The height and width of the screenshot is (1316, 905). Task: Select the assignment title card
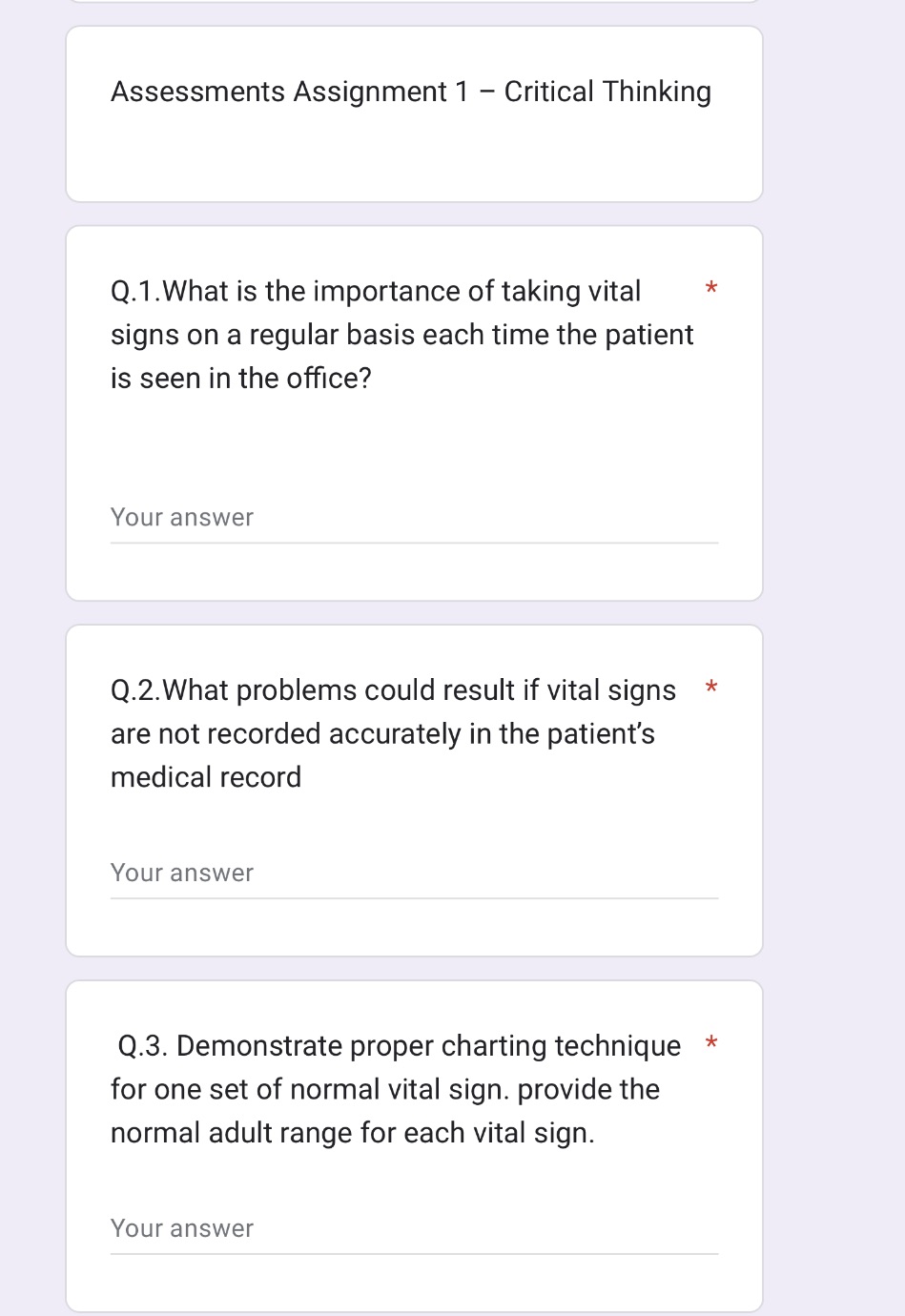coord(414,114)
